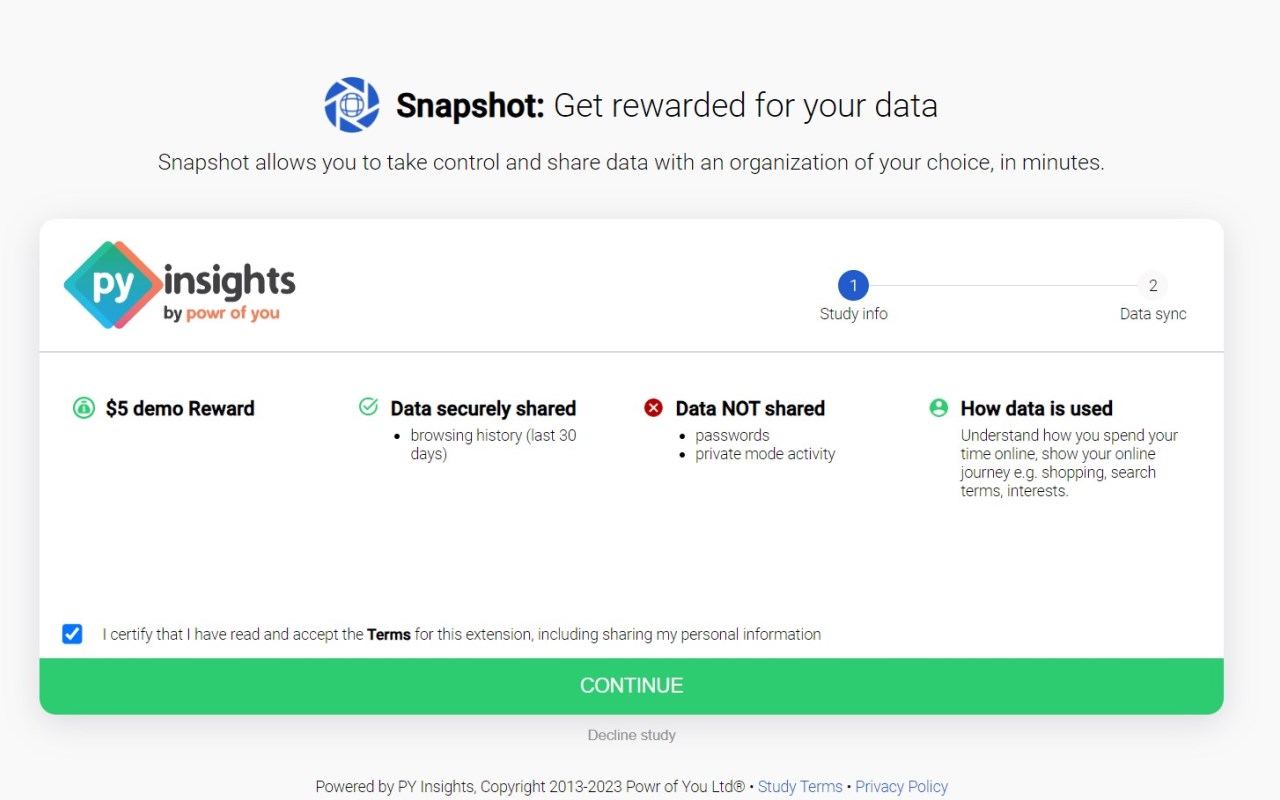Click the PY Insights diamond logo
The height and width of the screenshot is (800, 1280).
(113, 285)
